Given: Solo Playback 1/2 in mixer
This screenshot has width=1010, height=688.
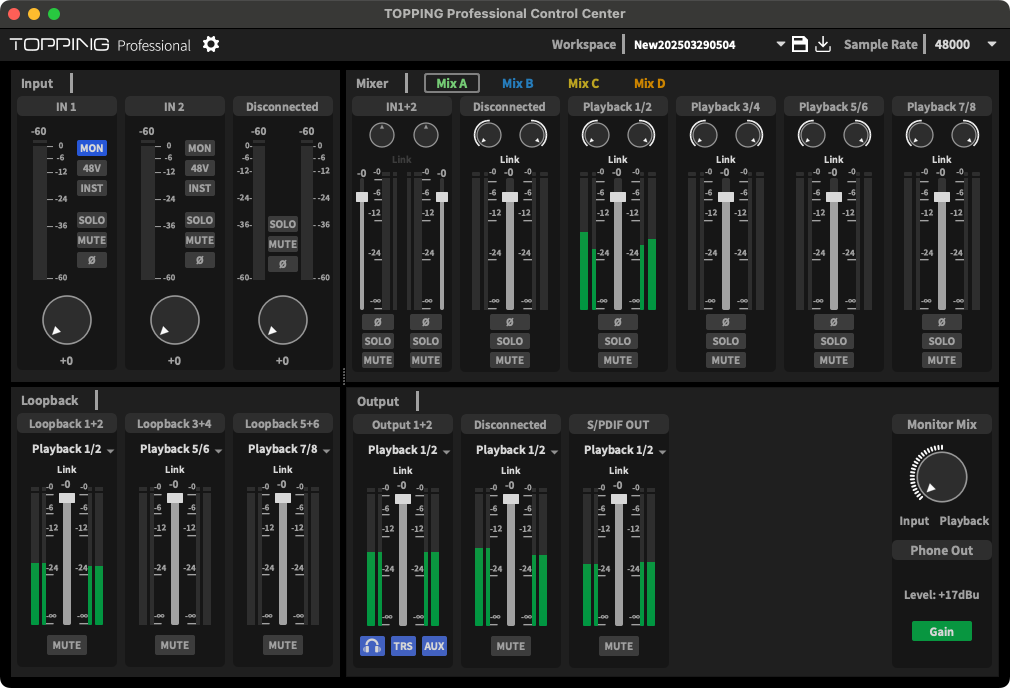Looking at the screenshot, I should (x=618, y=341).
